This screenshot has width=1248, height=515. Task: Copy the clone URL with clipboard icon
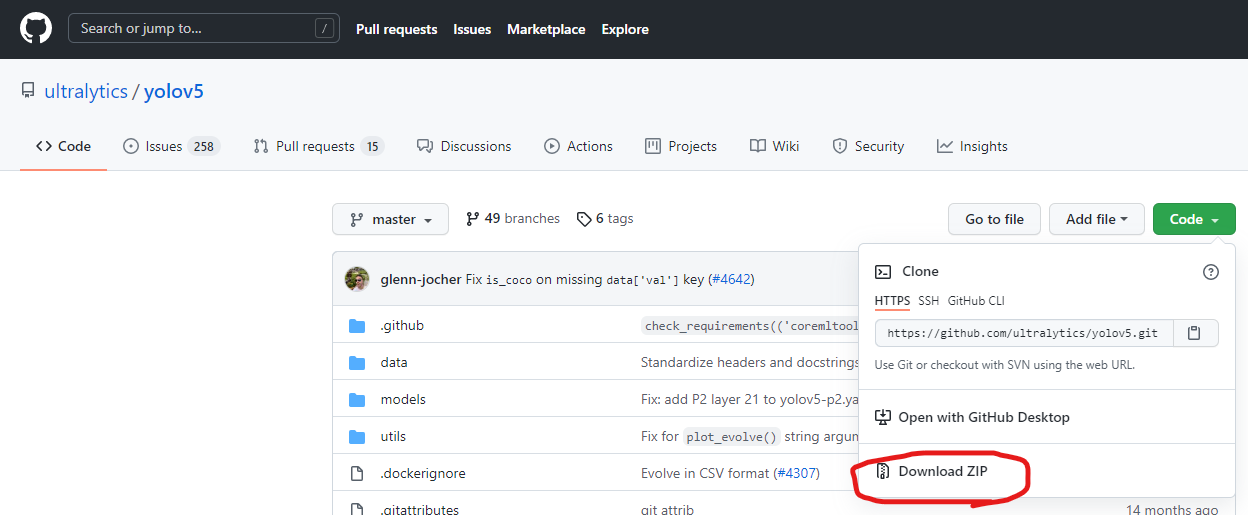click(x=1194, y=333)
